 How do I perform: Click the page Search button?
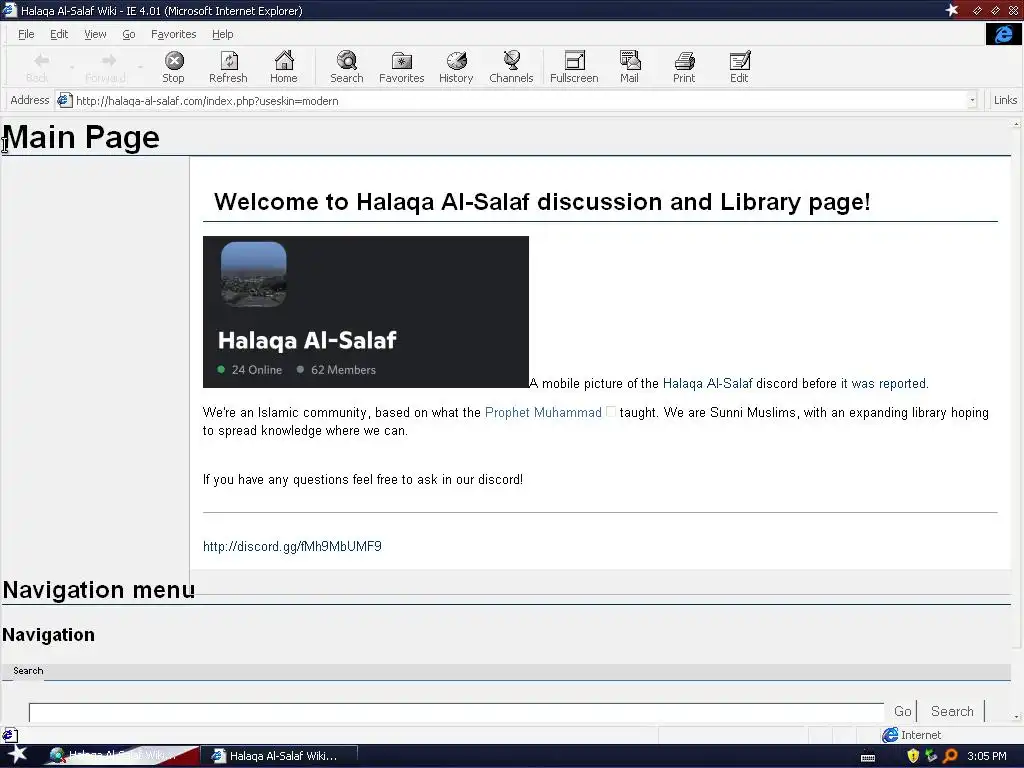coord(952,711)
